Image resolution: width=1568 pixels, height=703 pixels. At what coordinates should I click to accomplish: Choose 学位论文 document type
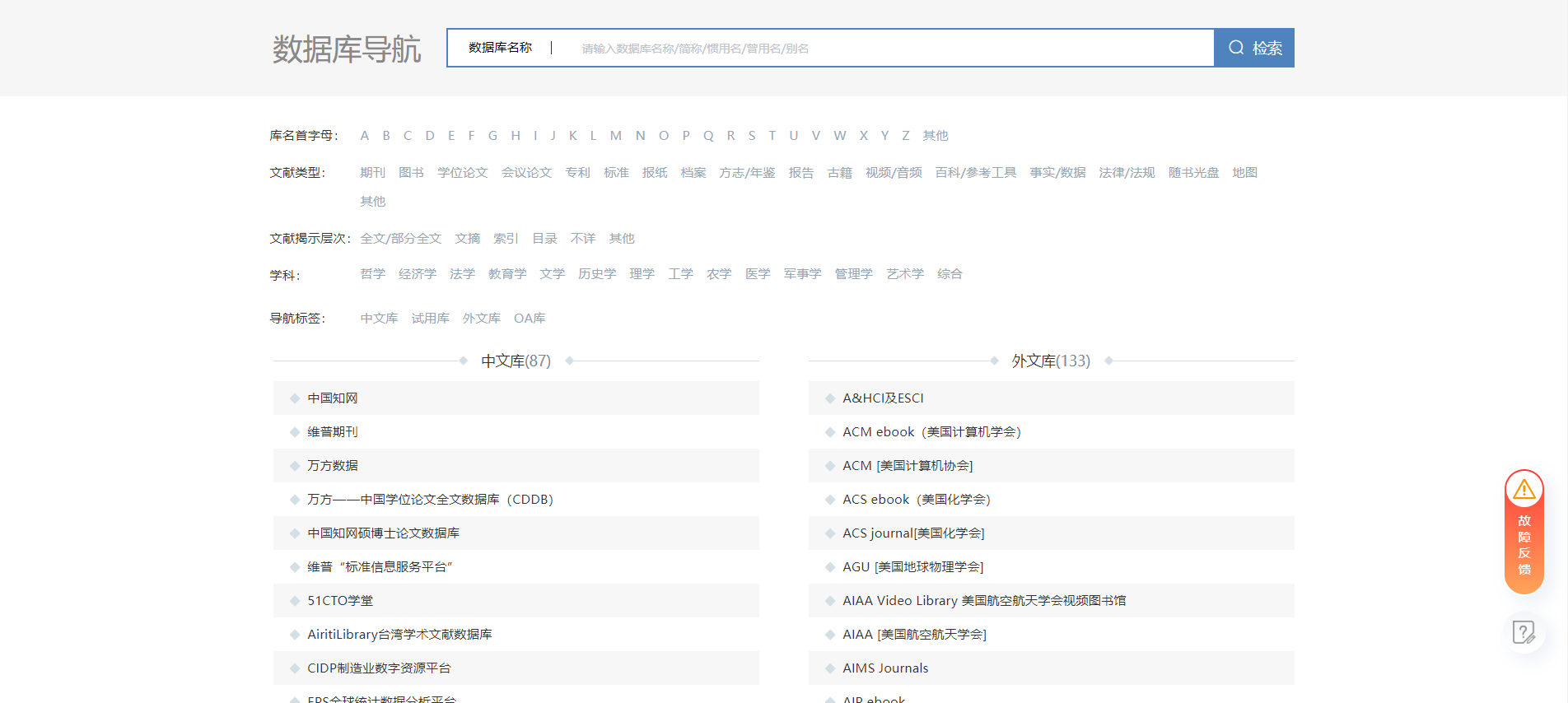pyautogui.click(x=462, y=173)
